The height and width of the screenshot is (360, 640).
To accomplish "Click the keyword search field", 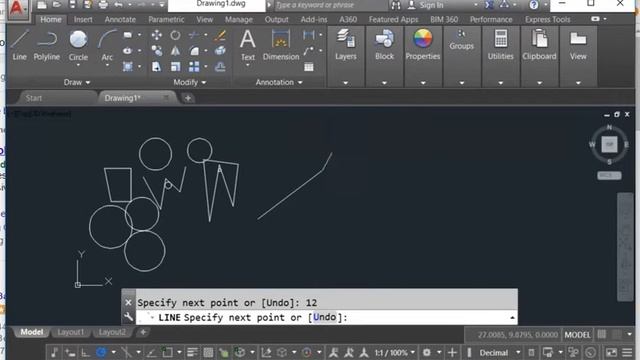I will [331, 5].
